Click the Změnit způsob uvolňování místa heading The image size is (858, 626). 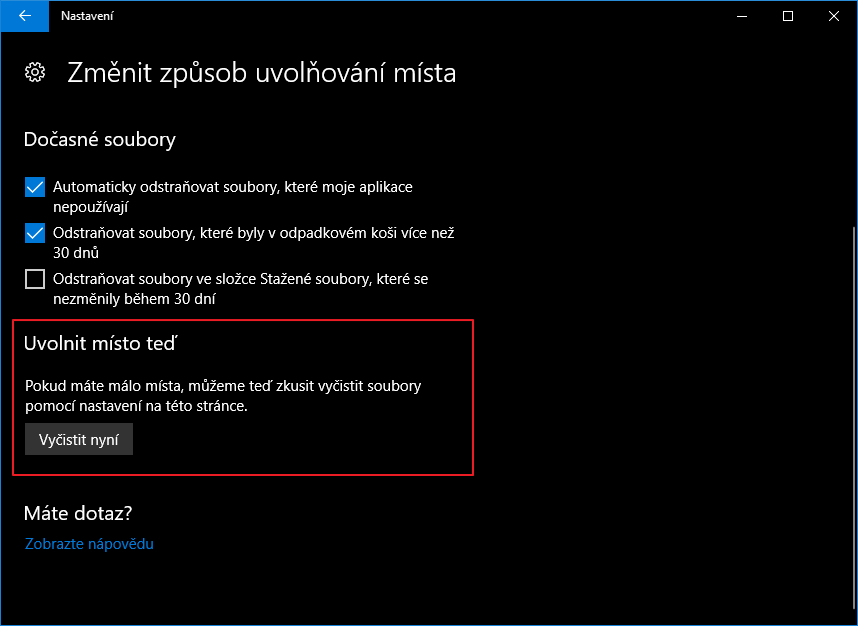[x=261, y=73]
